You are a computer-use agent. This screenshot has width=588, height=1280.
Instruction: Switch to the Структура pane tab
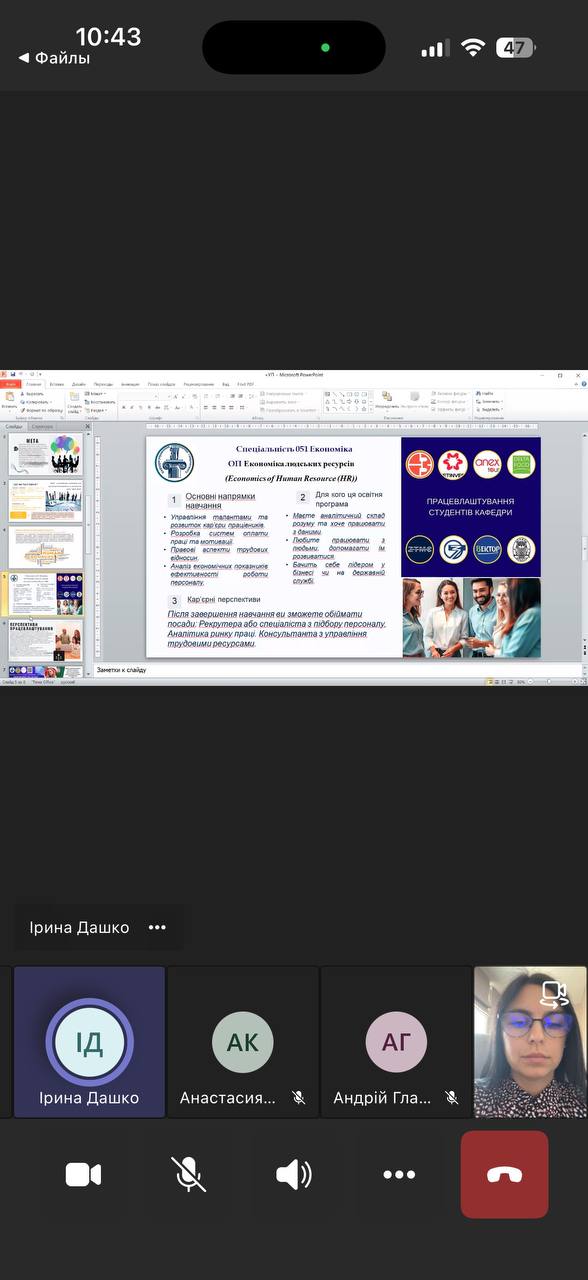(x=43, y=426)
